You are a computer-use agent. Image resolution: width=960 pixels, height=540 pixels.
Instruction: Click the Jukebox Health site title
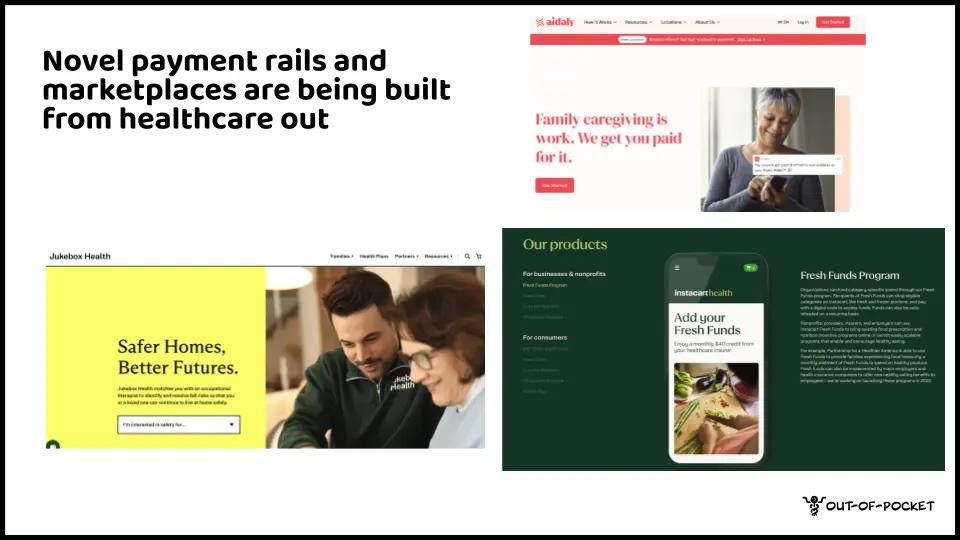pyautogui.click(x=80, y=257)
